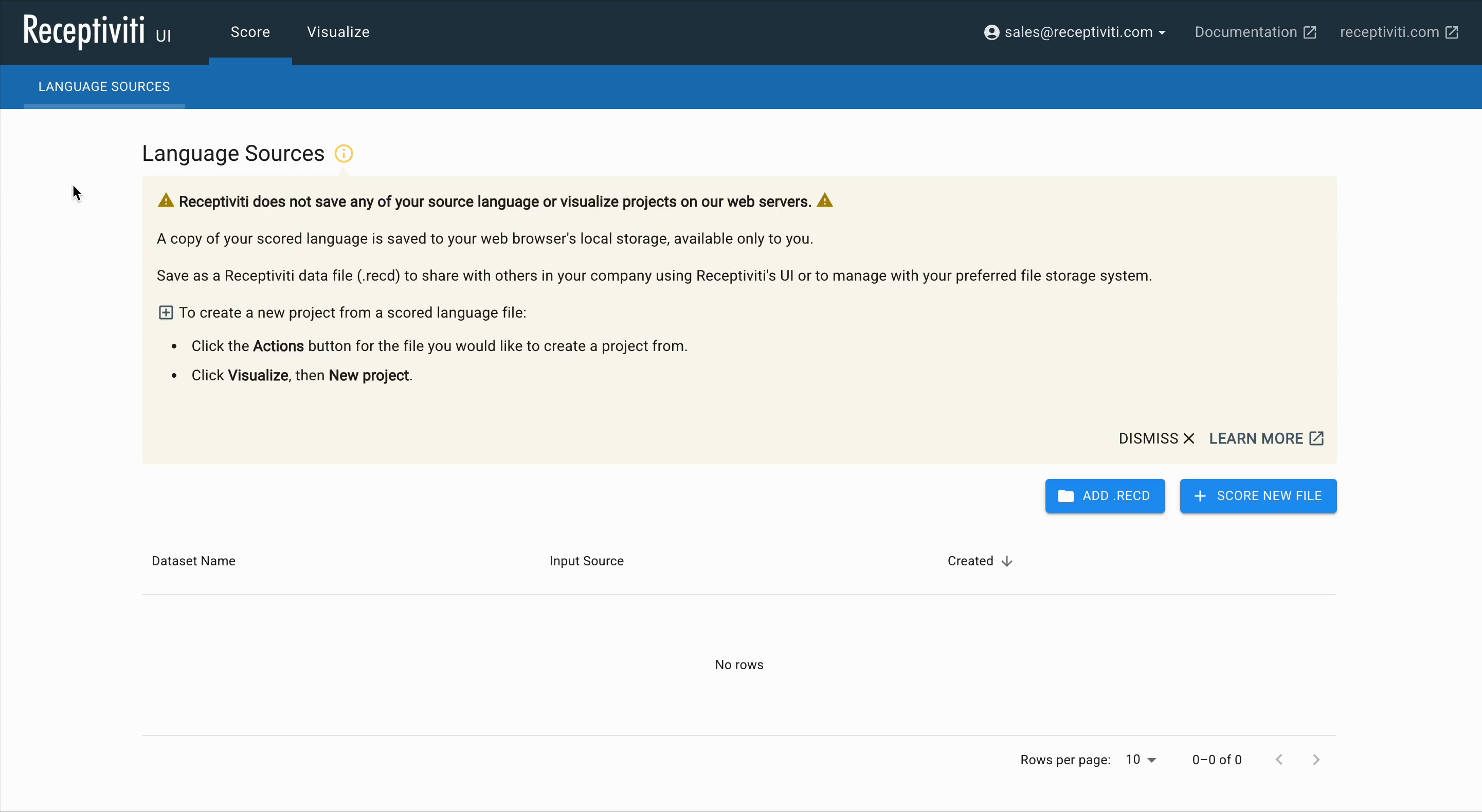Visit the receptiviti.com link
Screen dimensions: 1482x812
[x=1399, y=32]
